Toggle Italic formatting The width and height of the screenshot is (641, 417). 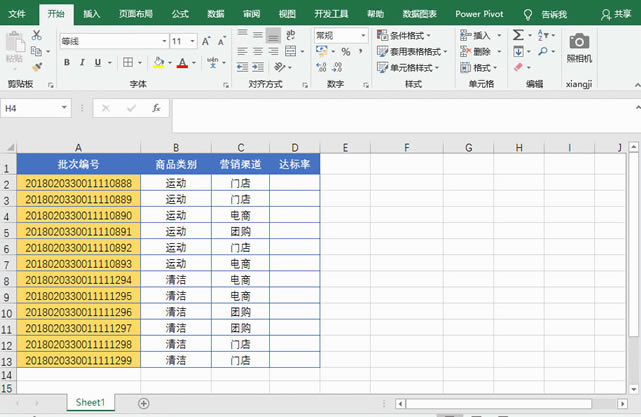coord(83,62)
